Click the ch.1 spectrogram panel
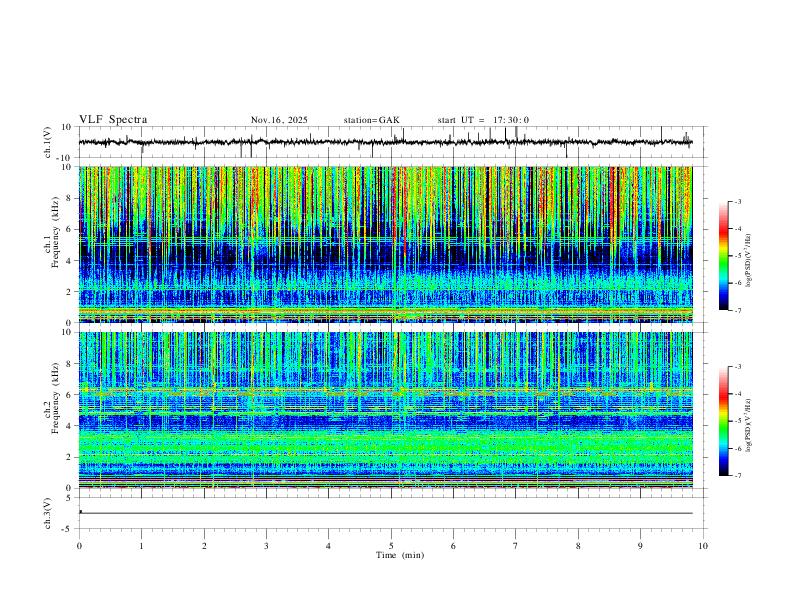 click(x=385, y=244)
